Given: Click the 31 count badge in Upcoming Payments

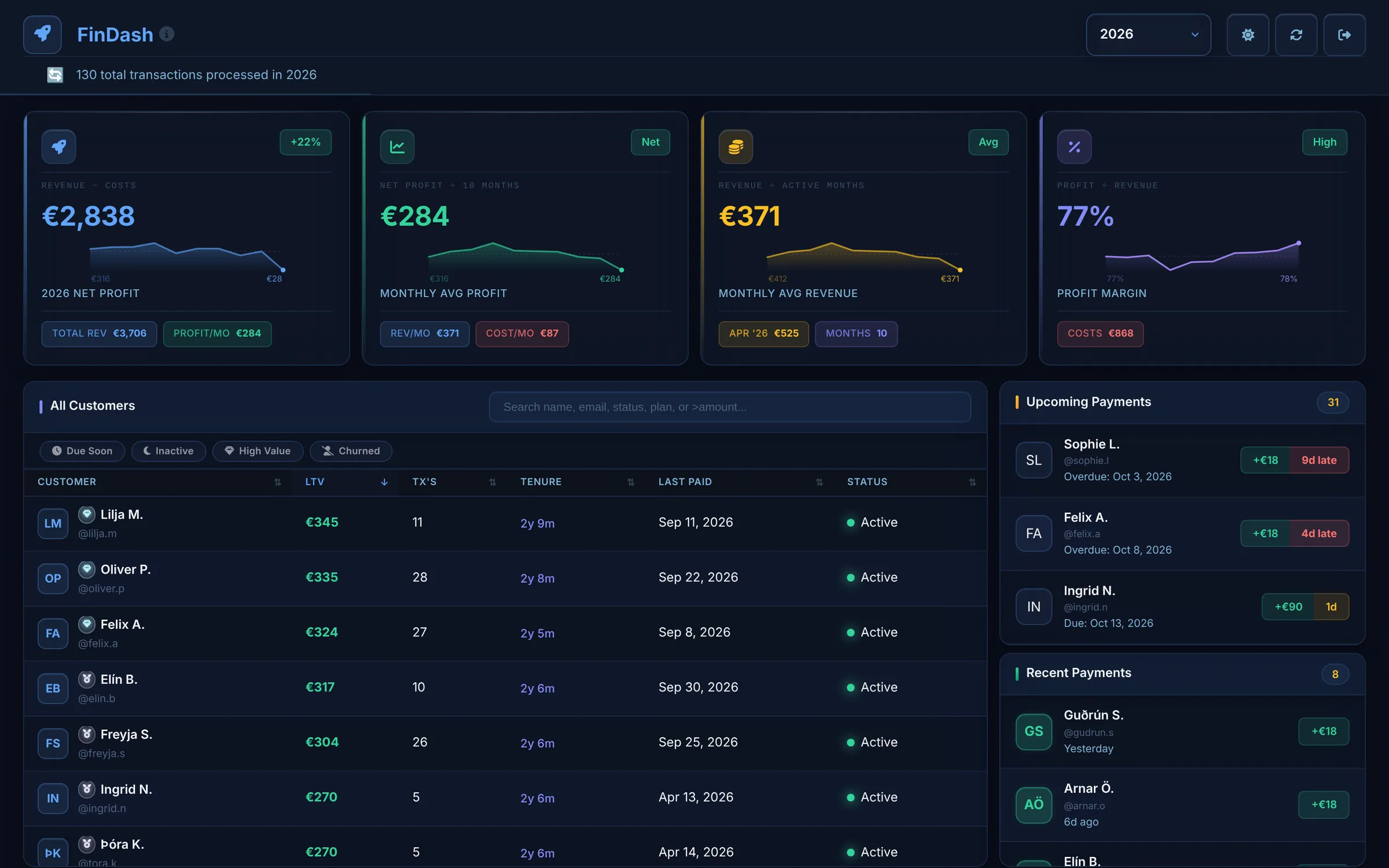Looking at the screenshot, I should 1333,402.
